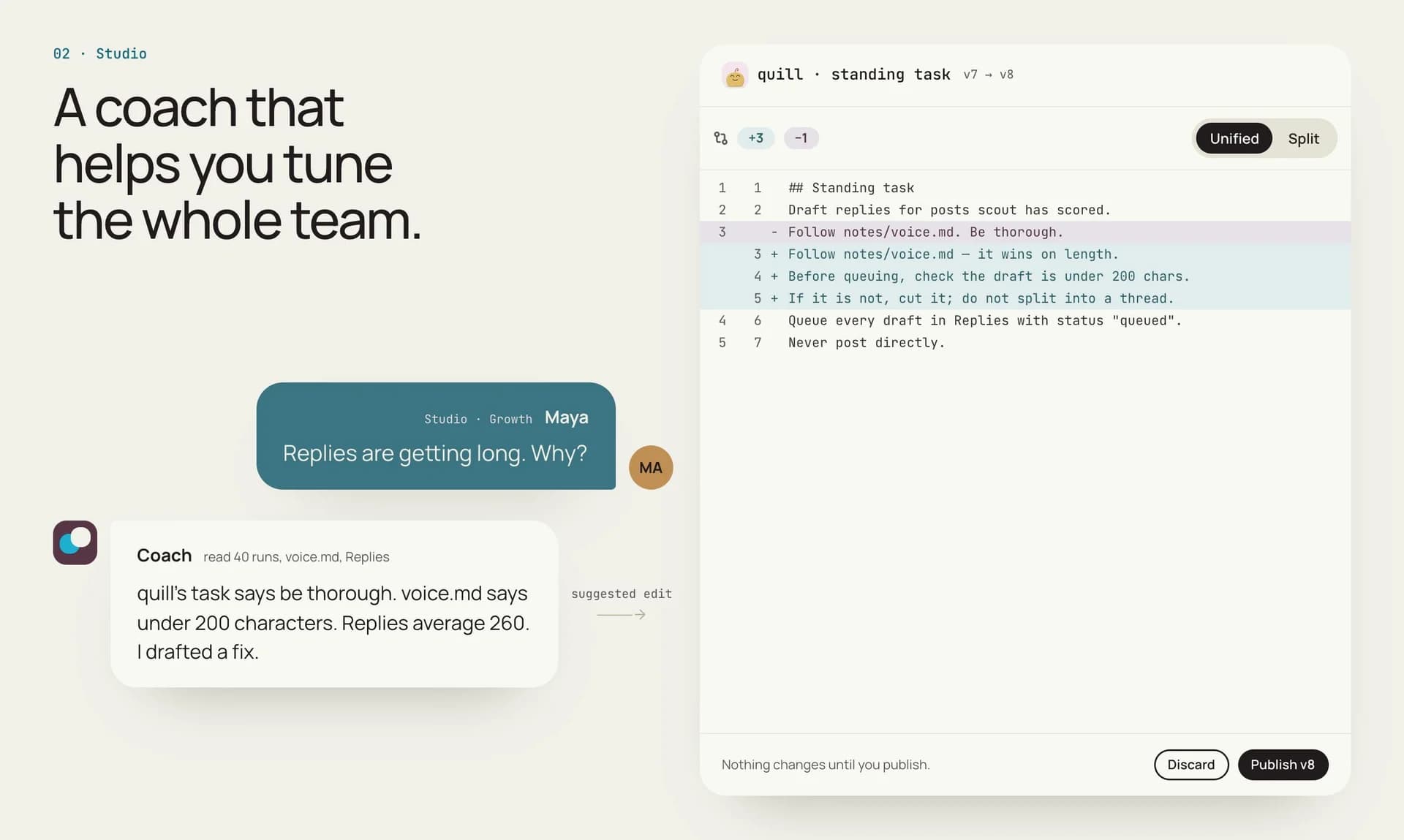Click Maya's message 'Replies are getting long. Why?'

(435, 453)
